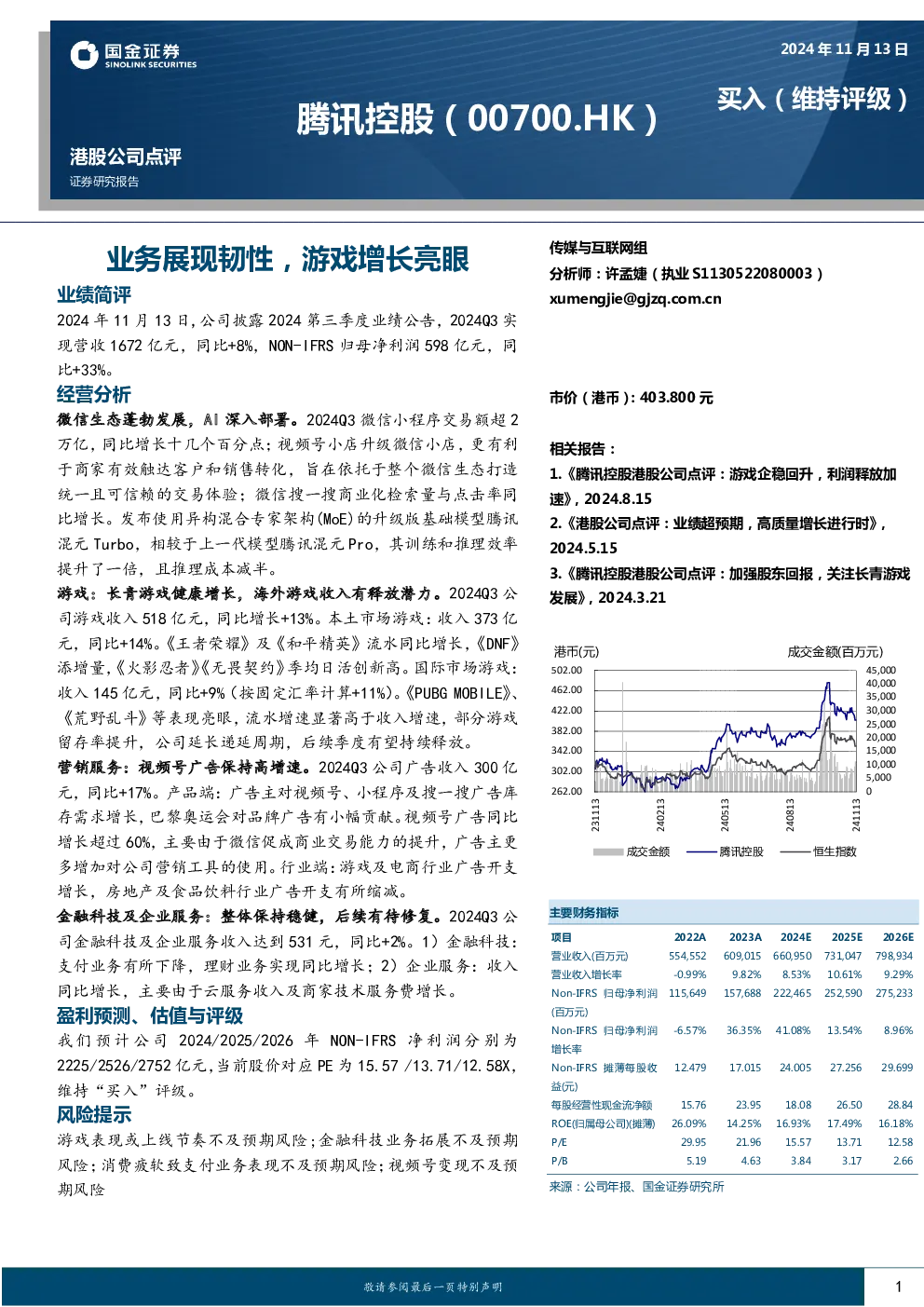This screenshot has height=1307, width=924.
Task: Click EPS value 24.005
Action: 795,1068
